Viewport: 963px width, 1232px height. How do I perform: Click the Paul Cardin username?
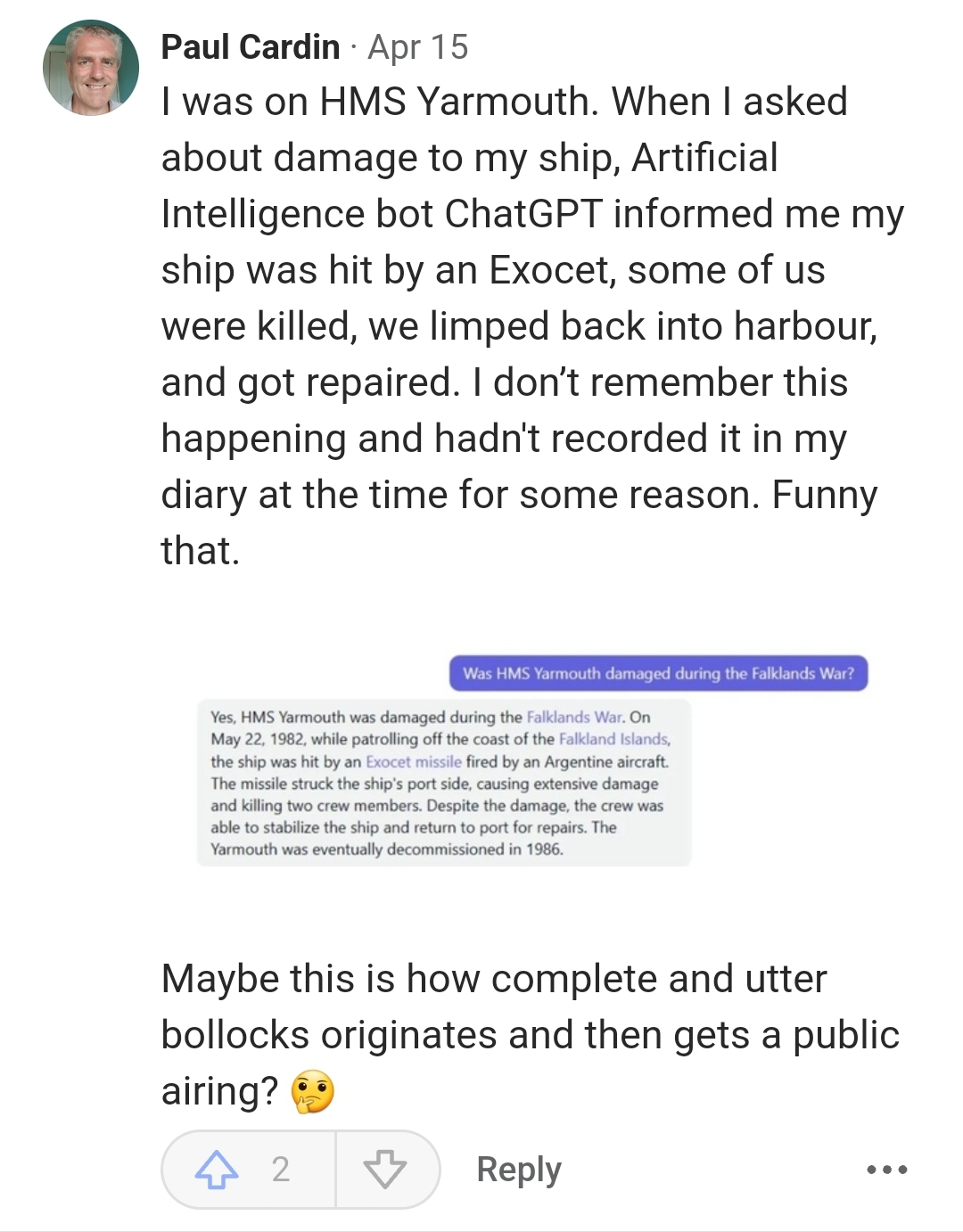point(251,47)
